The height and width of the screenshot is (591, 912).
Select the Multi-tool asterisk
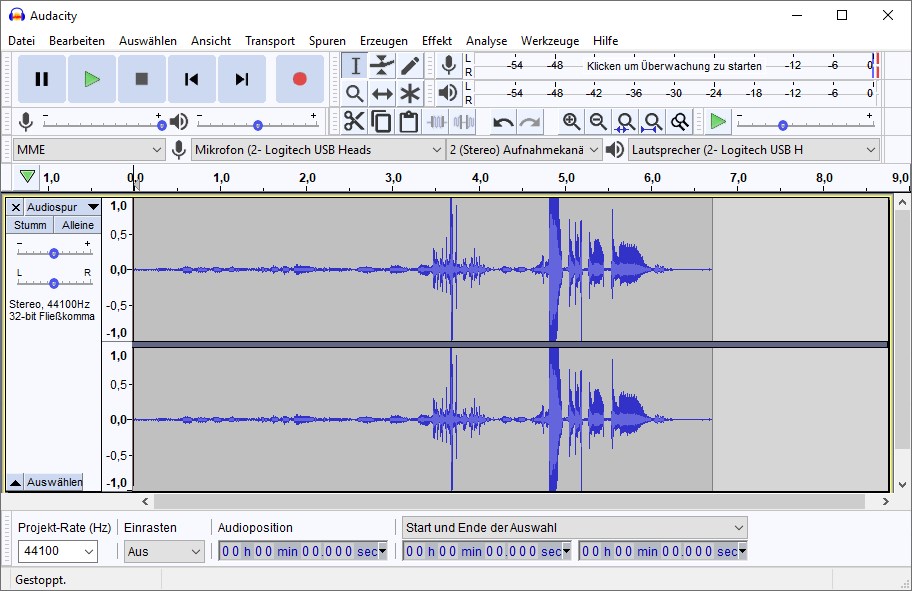coord(410,93)
